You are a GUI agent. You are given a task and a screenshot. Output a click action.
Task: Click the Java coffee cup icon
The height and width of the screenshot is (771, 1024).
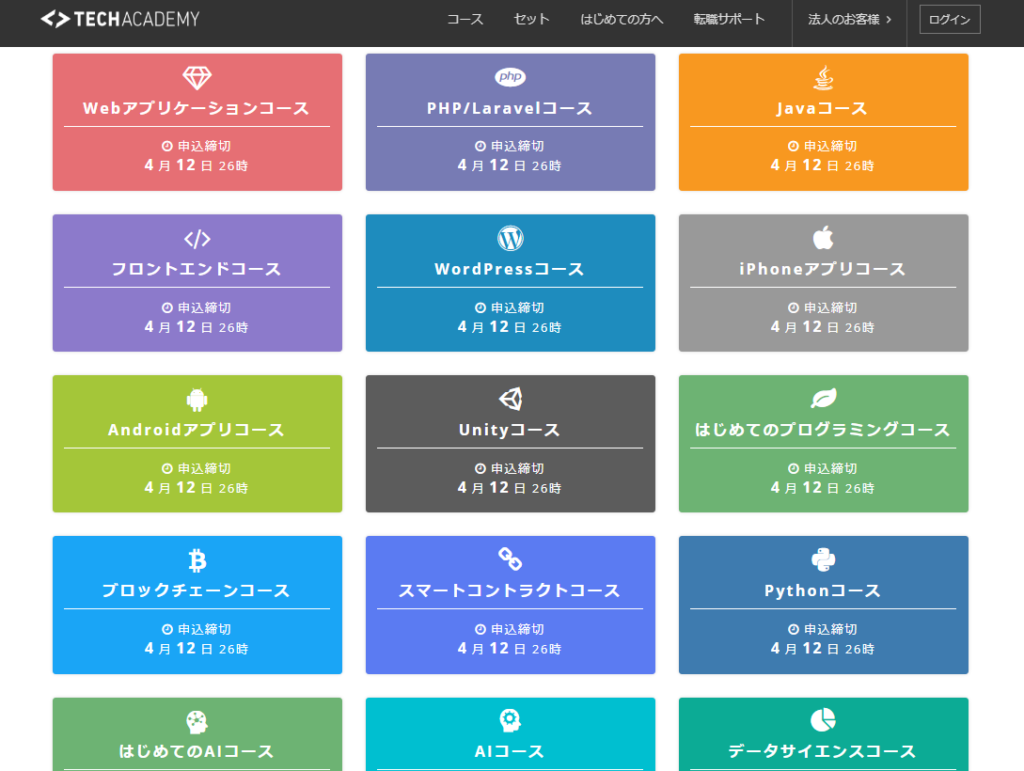click(823, 77)
